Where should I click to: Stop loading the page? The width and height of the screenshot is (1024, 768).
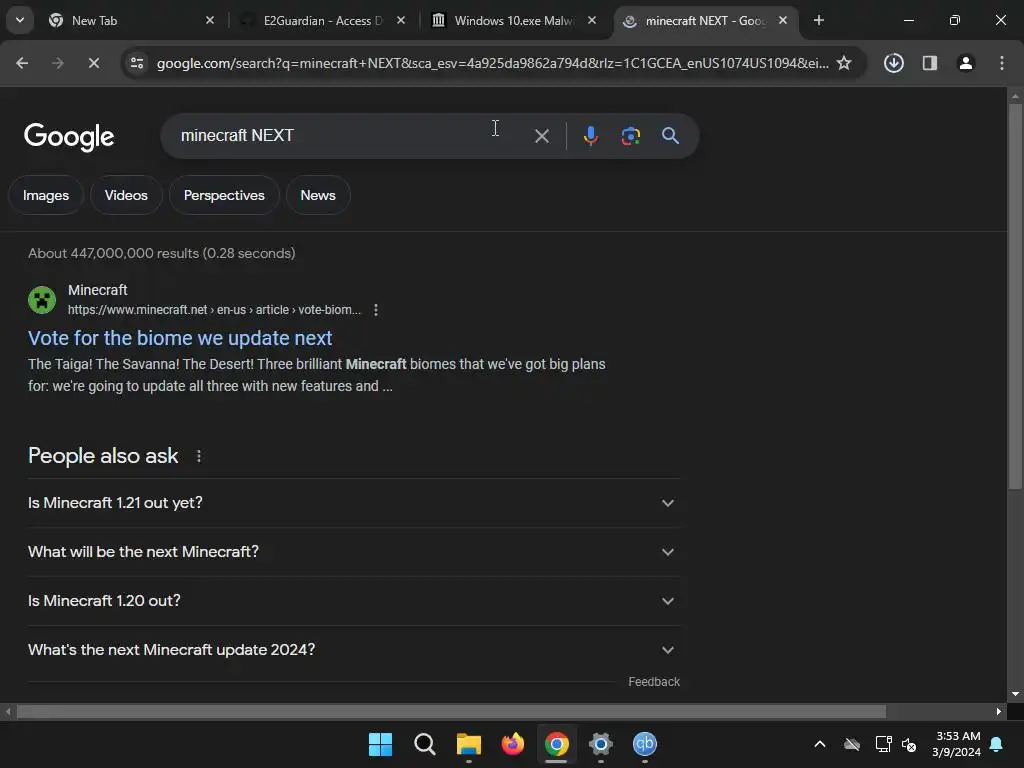94,63
